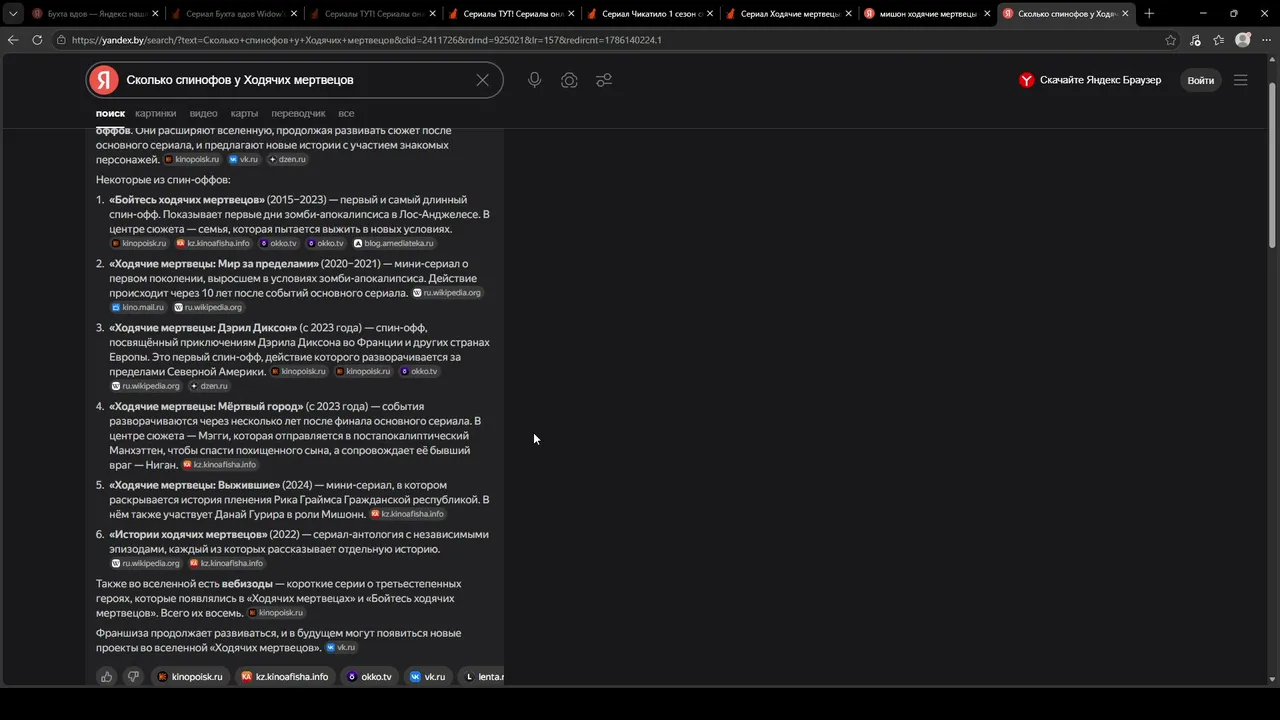Screen dimensions: 1280x720
Task: Click '«Ходячие мертвецы: Мёртвый город»' text
Action: 206,407
